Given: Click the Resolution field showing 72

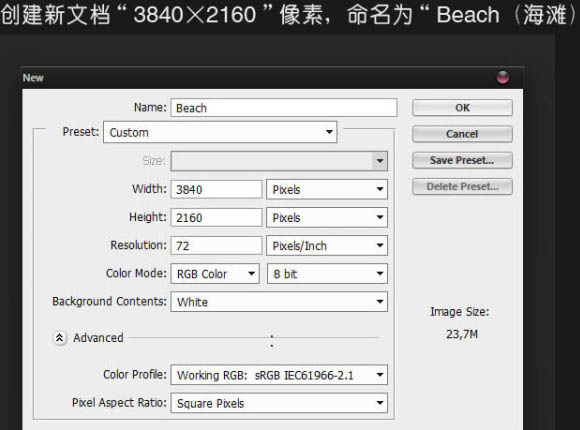Looking at the screenshot, I should click(216, 246).
